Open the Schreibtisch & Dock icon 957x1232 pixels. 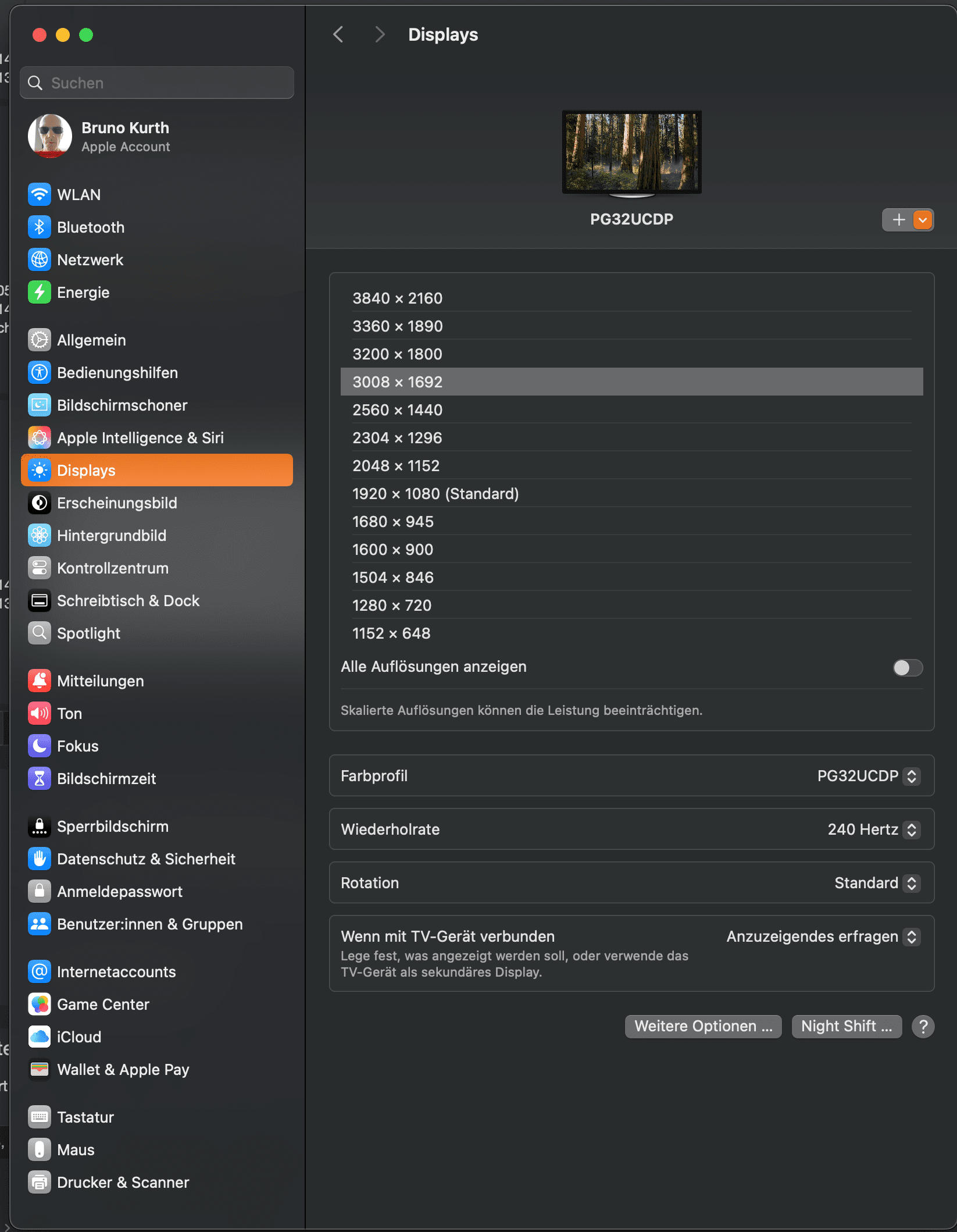click(x=40, y=600)
